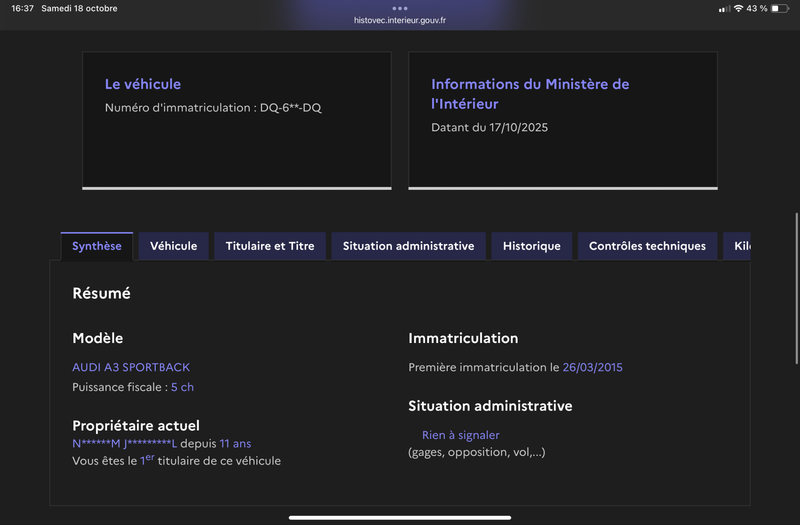Click the 26/03/2015 registration date
The image size is (800, 525).
coord(592,367)
